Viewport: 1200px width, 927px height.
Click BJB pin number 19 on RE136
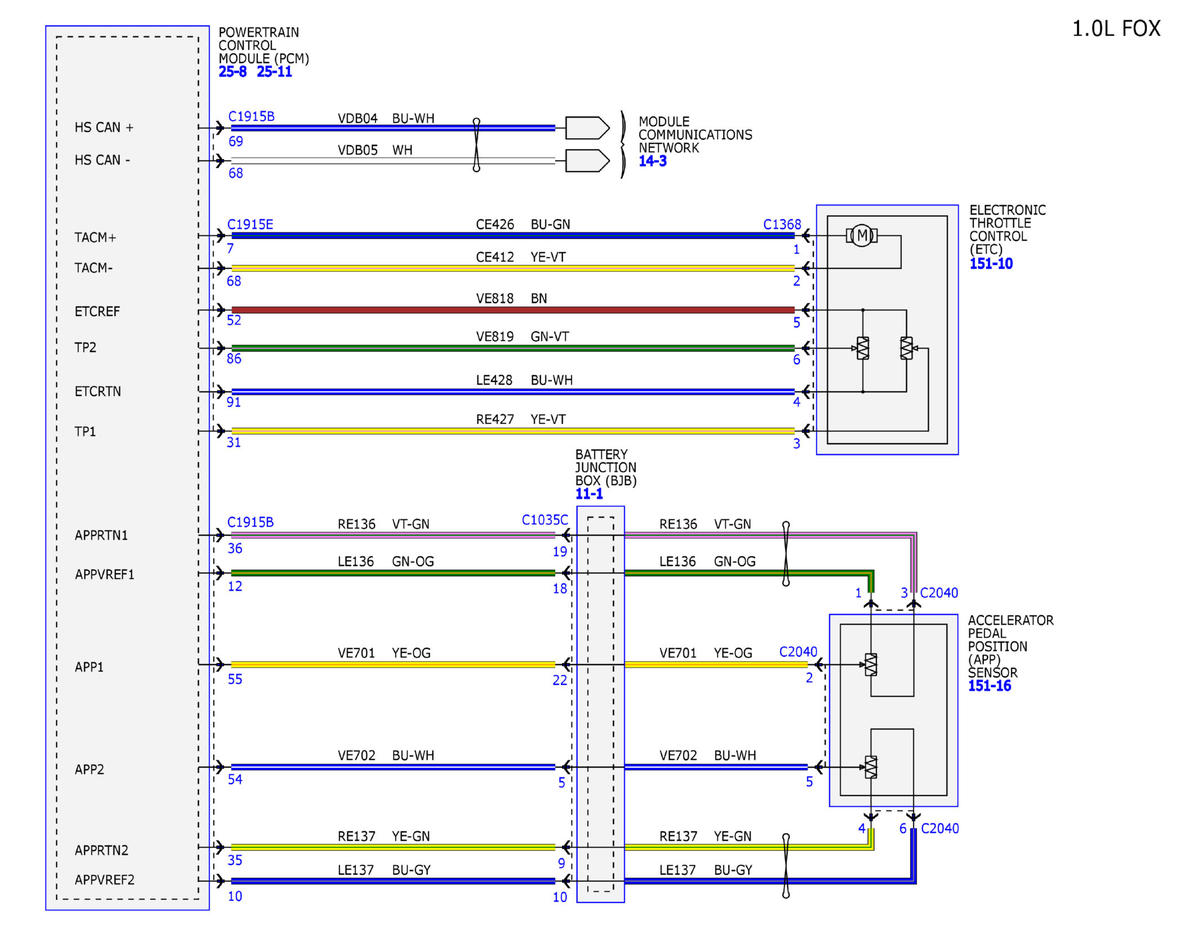click(x=560, y=551)
